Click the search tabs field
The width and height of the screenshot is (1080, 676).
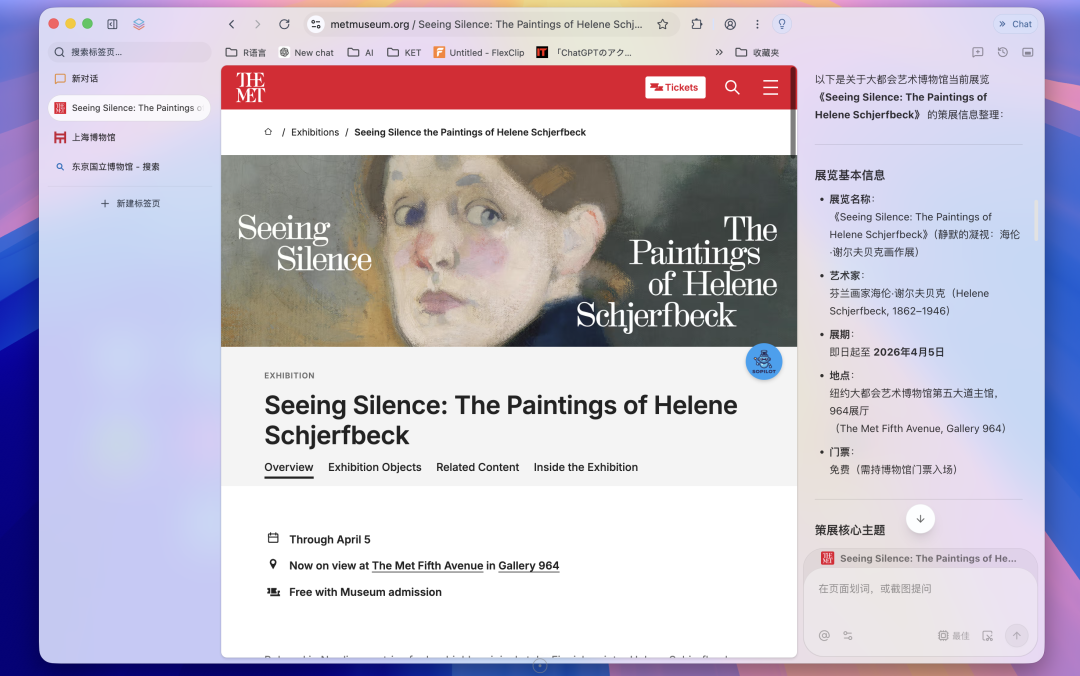click(130, 52)
